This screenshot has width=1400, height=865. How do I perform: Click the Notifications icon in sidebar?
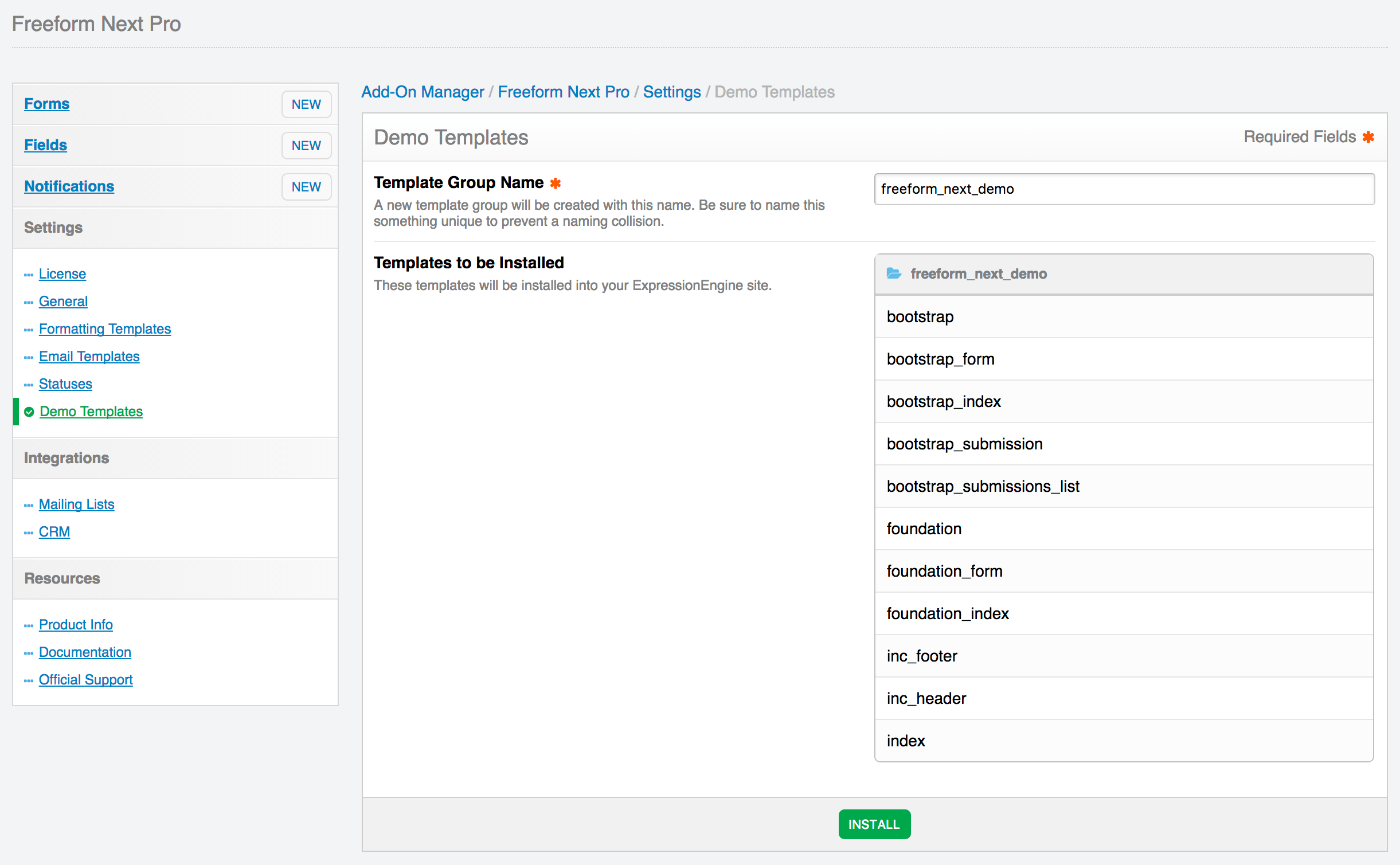coord(69,186)
